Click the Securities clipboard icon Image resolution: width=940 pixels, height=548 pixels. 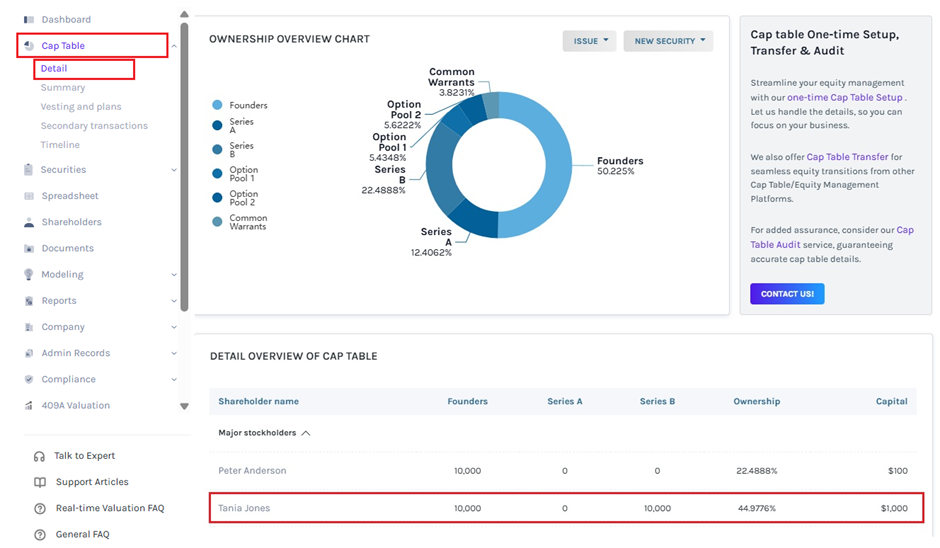[28, 170]
